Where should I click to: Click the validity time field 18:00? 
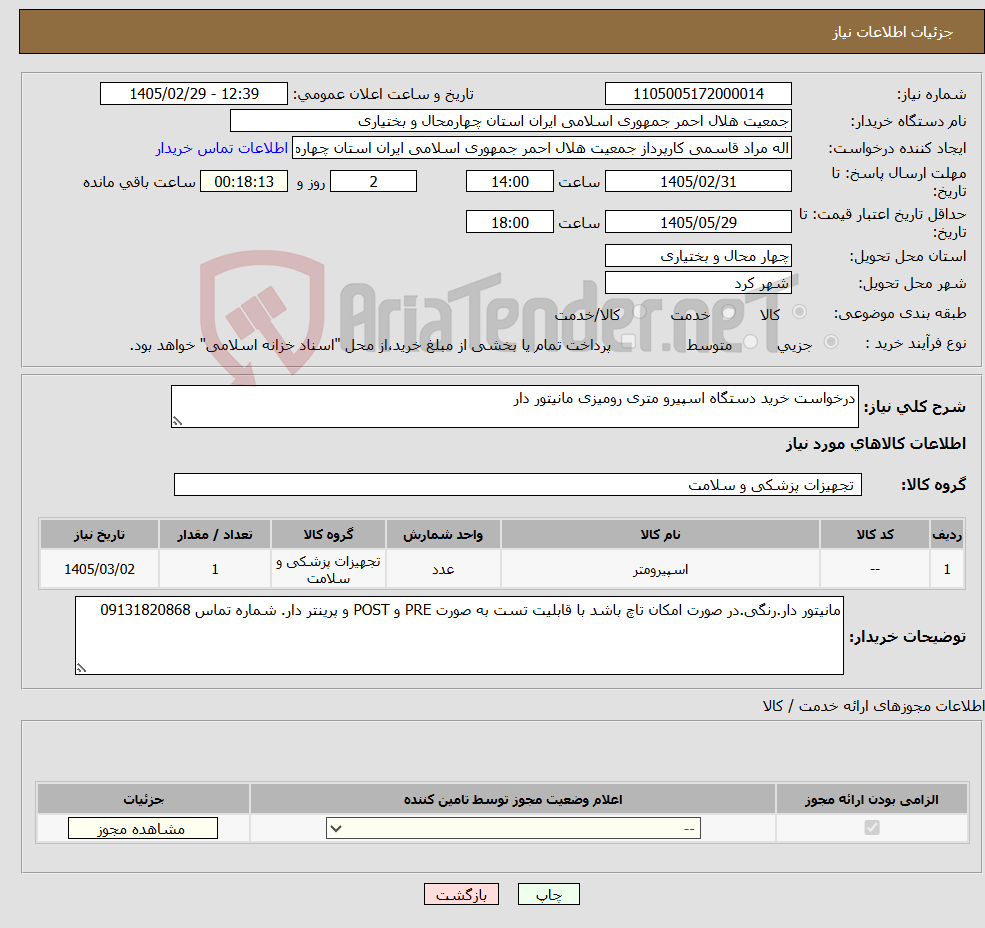click(509, 222)
